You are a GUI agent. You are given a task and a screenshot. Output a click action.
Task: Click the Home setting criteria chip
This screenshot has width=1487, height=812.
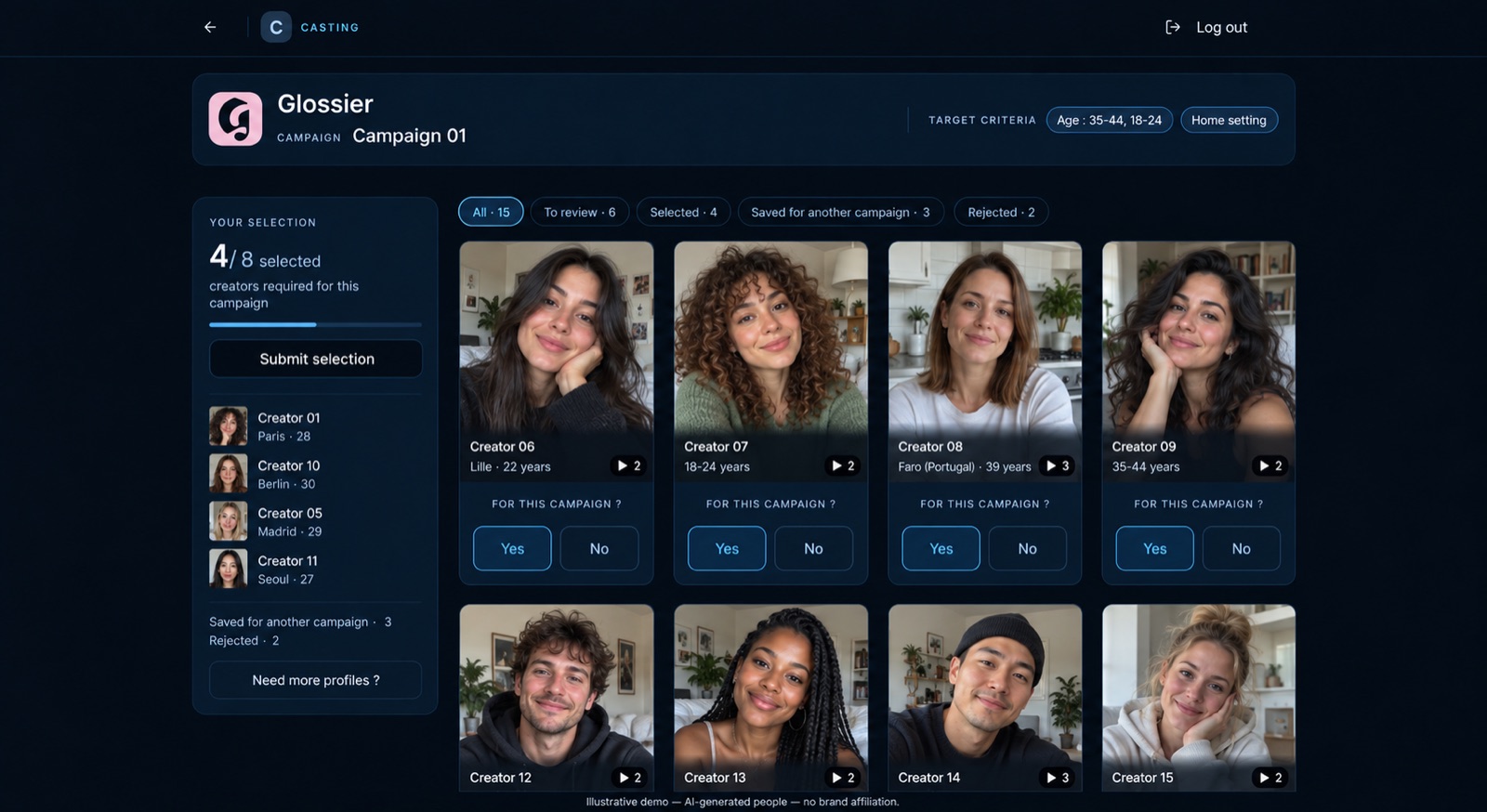pos(1229,120)
